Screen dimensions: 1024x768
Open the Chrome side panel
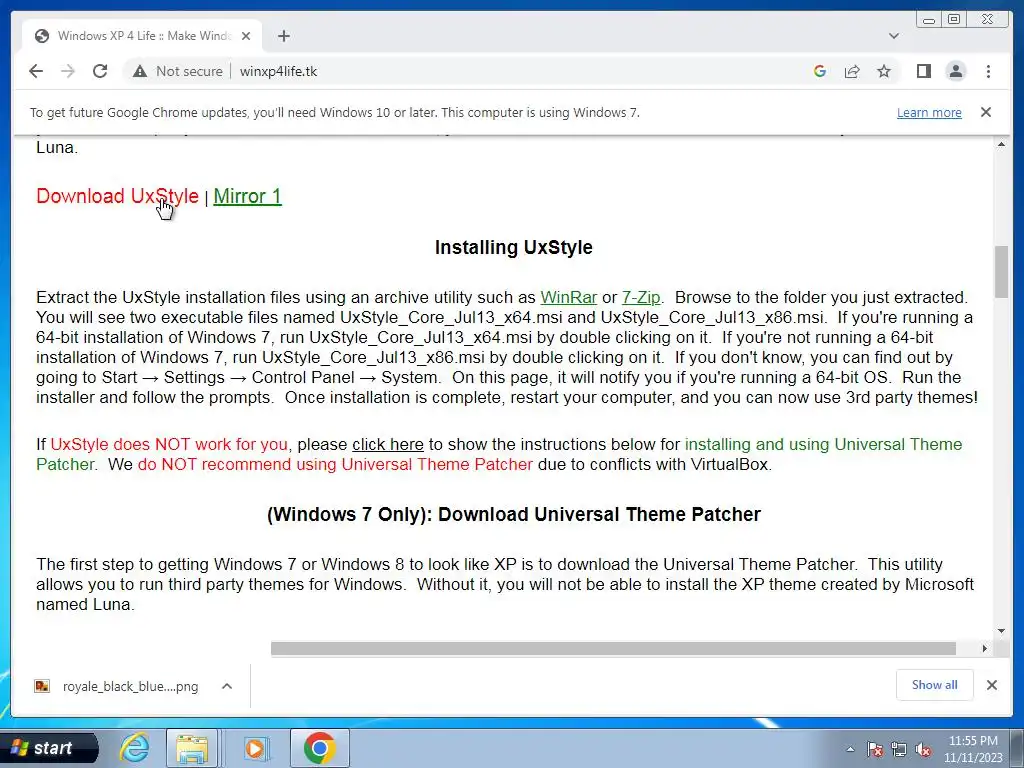coord(923,71)
